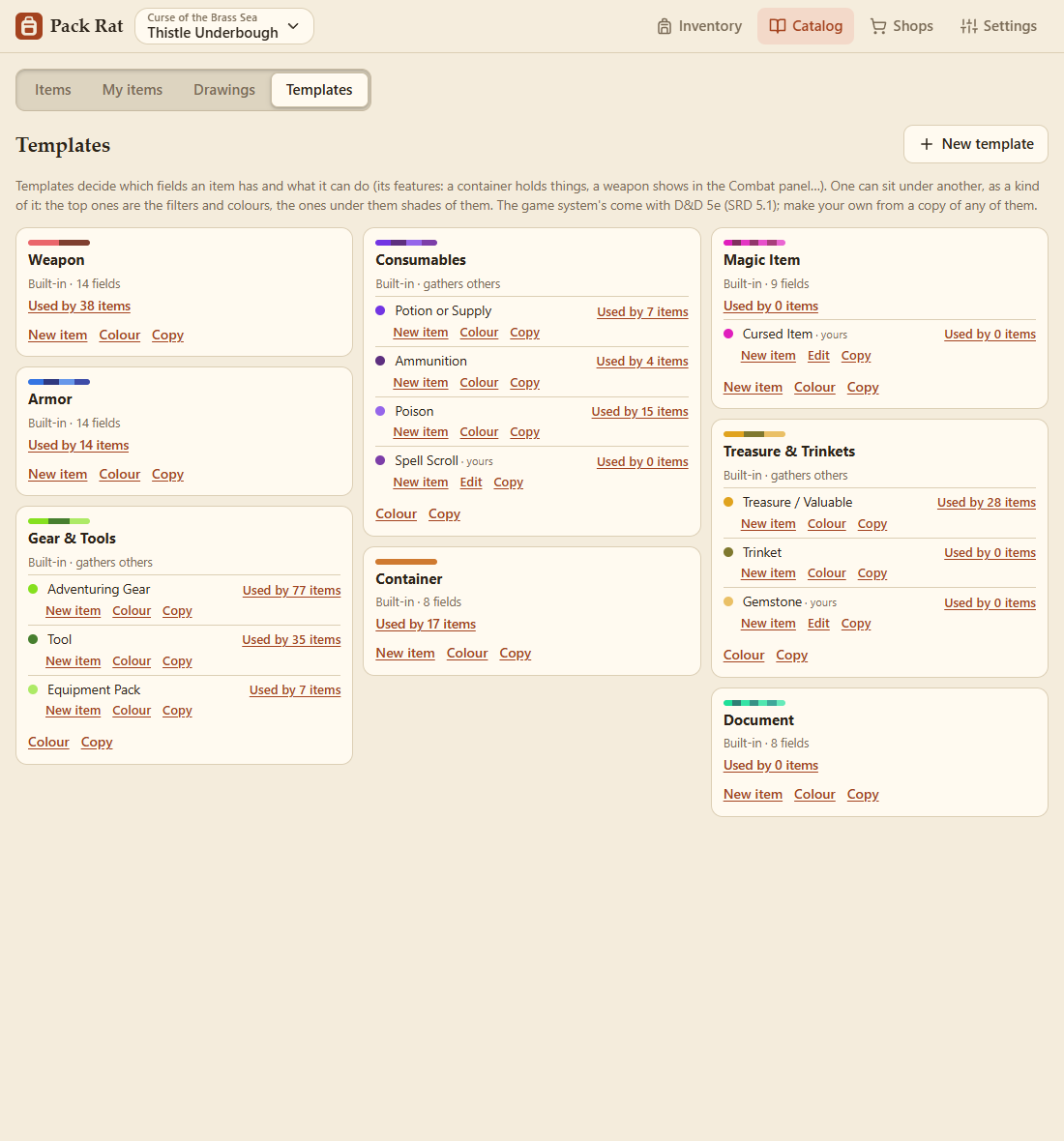This screenshot has width=1064, height=1141.
Task: Open the campaign switcher dropdown
Action: pos(224,26)
